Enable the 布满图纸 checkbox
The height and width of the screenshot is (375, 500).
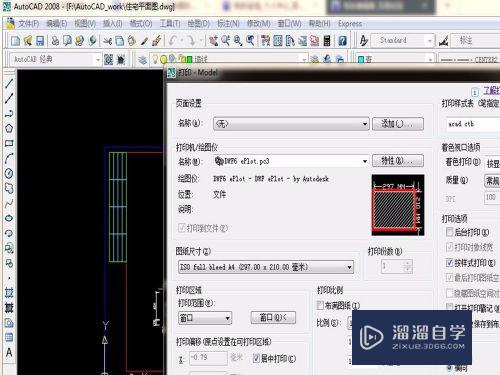coord(320,305)
